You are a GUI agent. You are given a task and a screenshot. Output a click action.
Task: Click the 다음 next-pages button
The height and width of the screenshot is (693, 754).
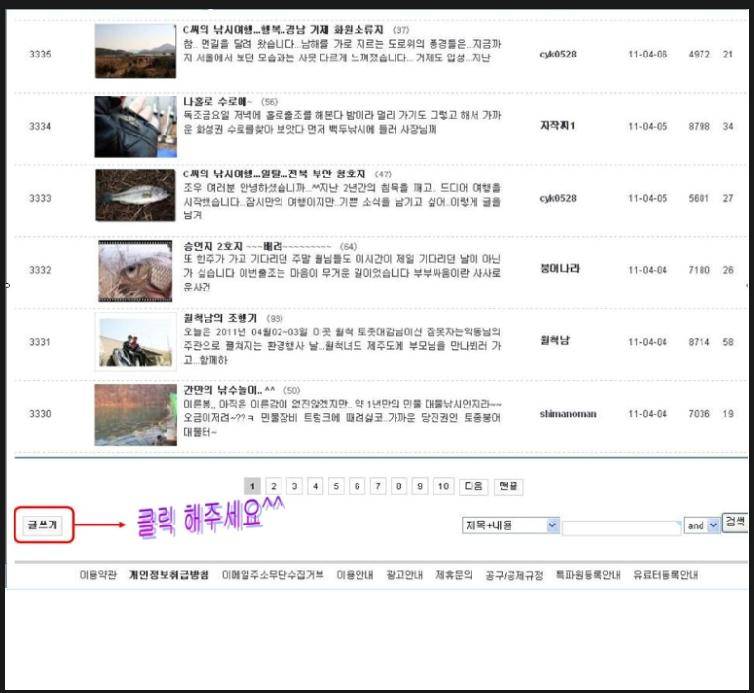(474, 486)
